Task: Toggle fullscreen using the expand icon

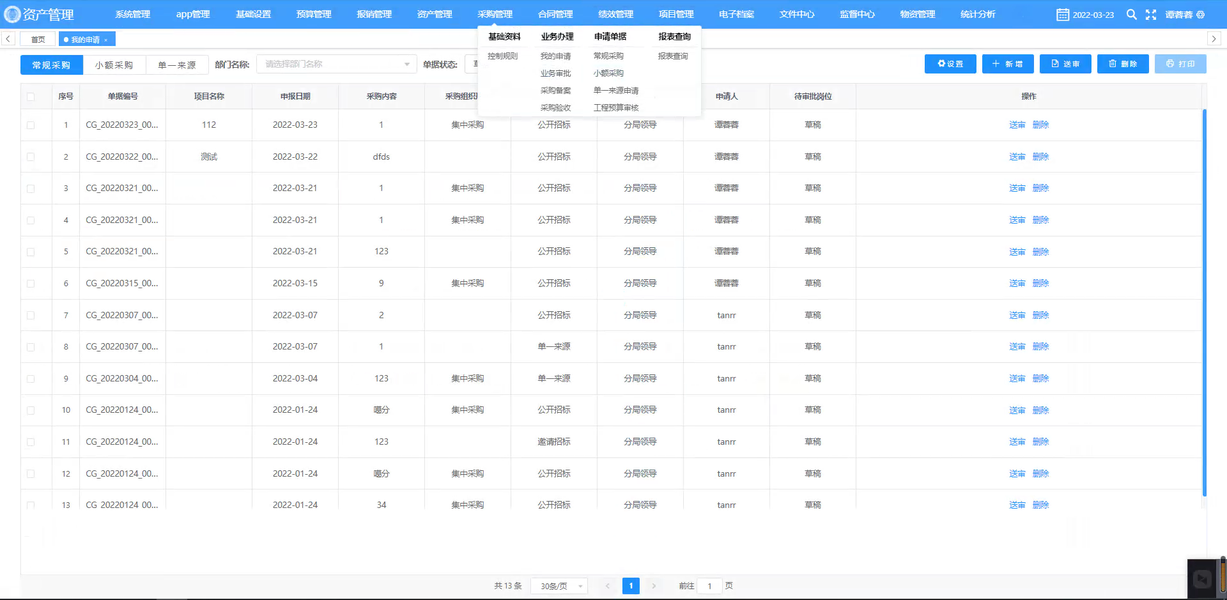Action: [1151, 15]
